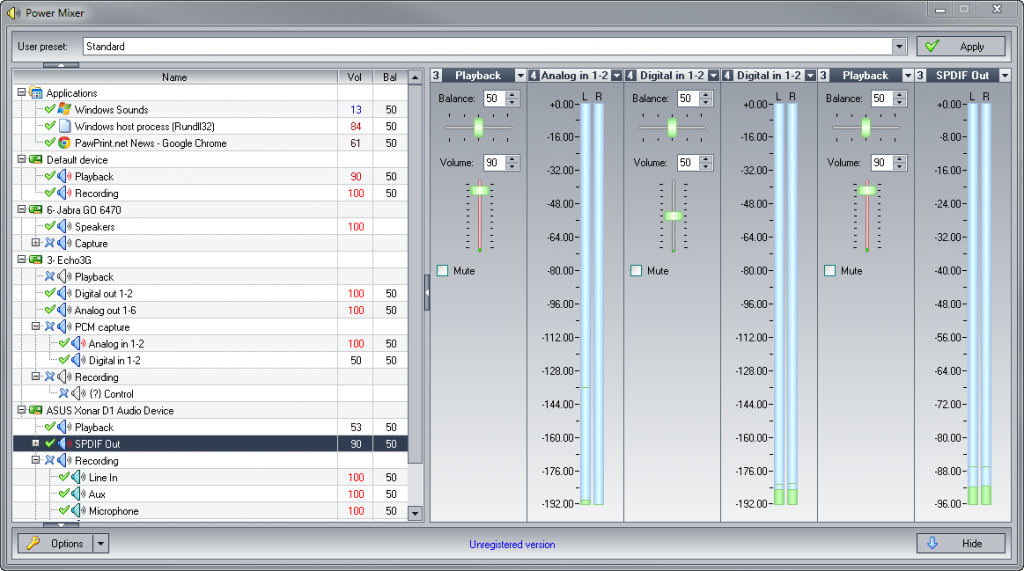Click the Unregistered version link

pos(512,544)
